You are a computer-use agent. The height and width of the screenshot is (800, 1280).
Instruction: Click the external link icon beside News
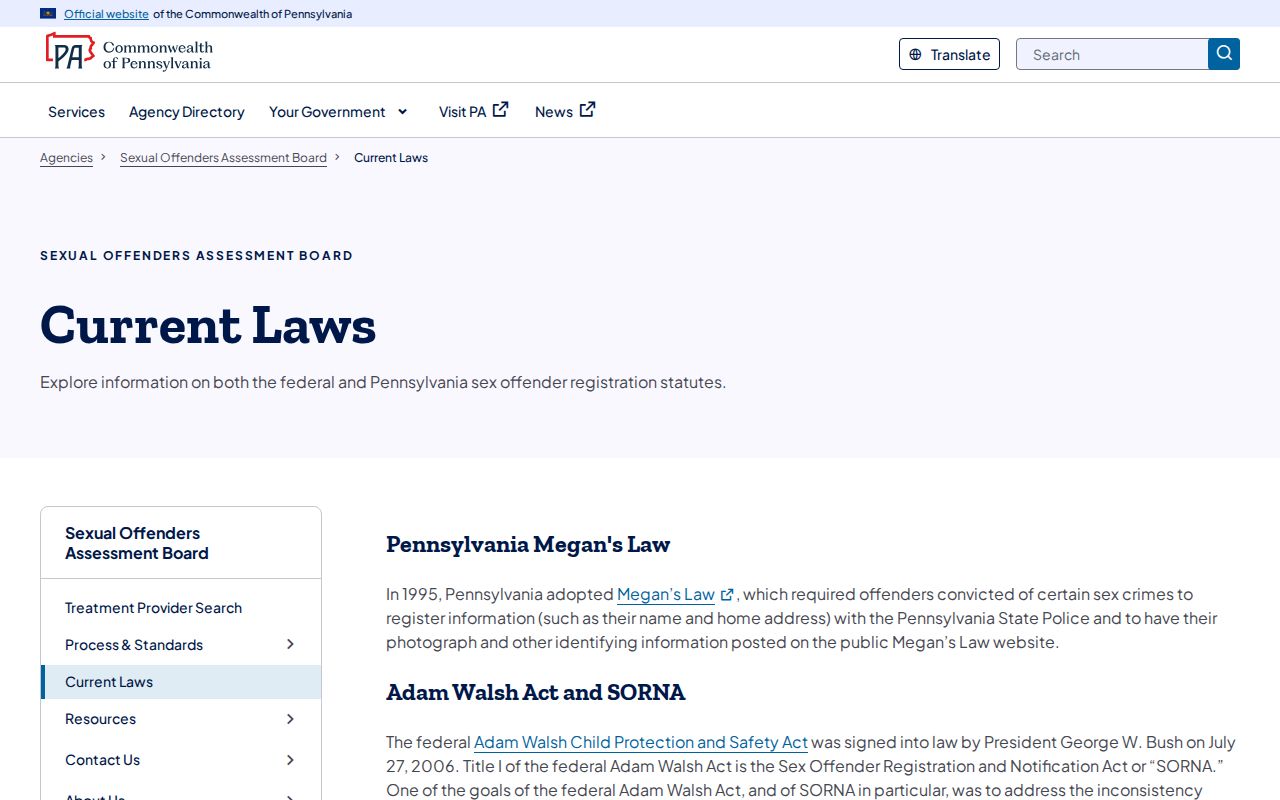[588, 110]
